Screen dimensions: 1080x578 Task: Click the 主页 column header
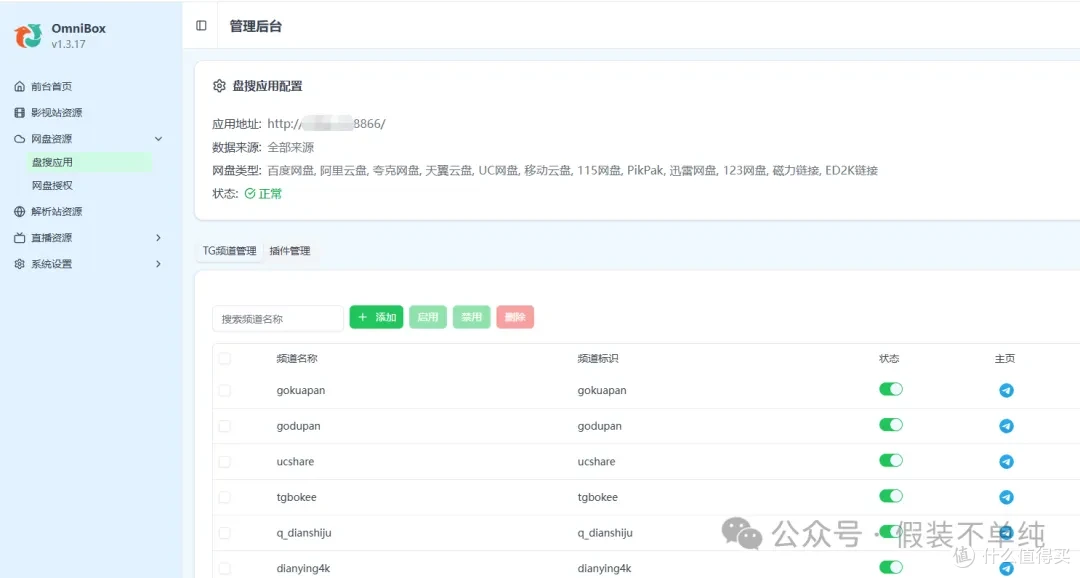1005,358
